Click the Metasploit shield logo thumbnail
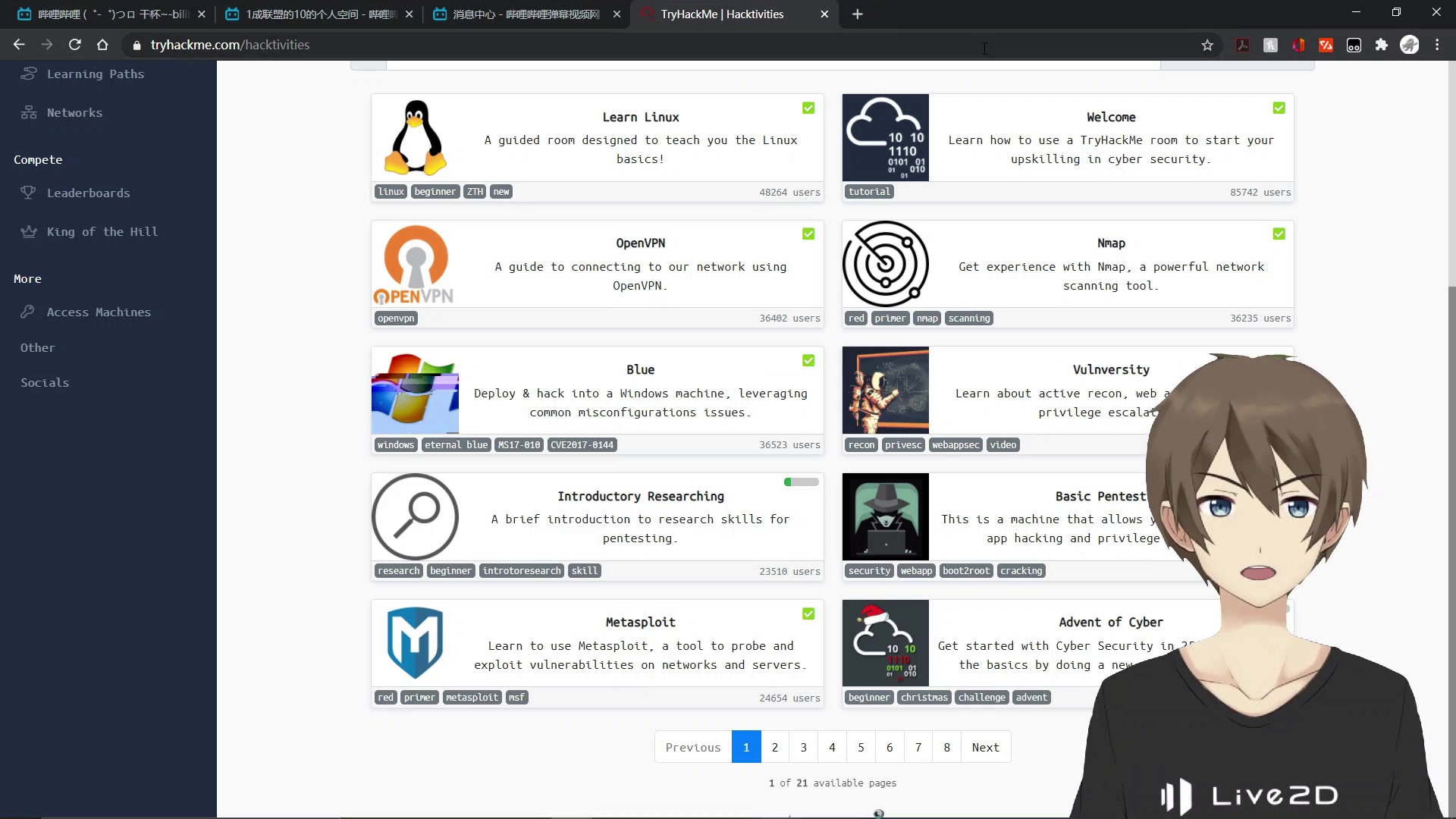Viewport: 1456px width, 819px height. click(416, 643)
